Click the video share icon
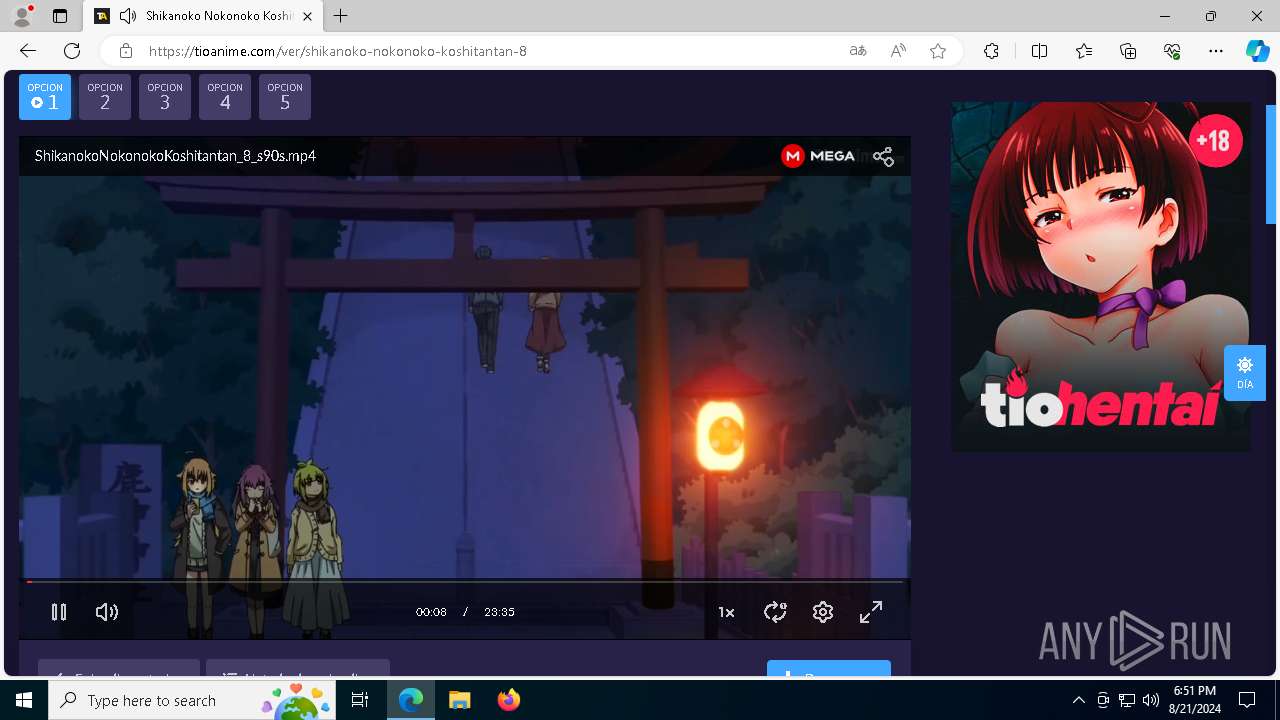Screen dimensions: 1280x720 (x=883, y=156)
